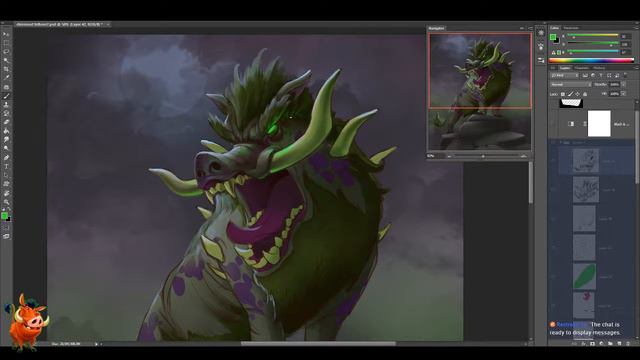Select the Gradient tool
Viewport: 640px width, 360px height.
[x=6, y=131]
